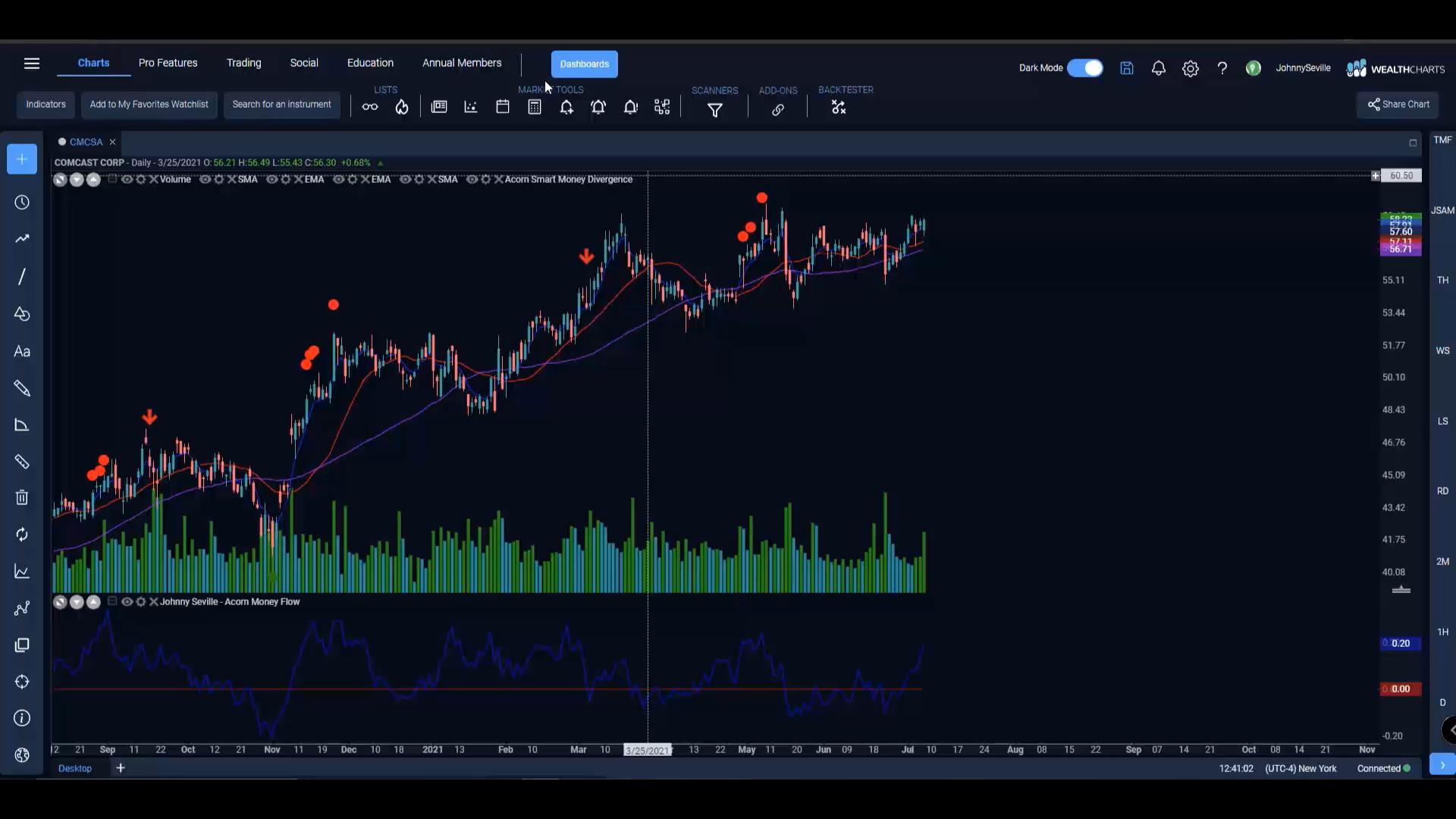Click Search for an instrument field
This screenshot has height=819, width=1456.
[282, 105]
